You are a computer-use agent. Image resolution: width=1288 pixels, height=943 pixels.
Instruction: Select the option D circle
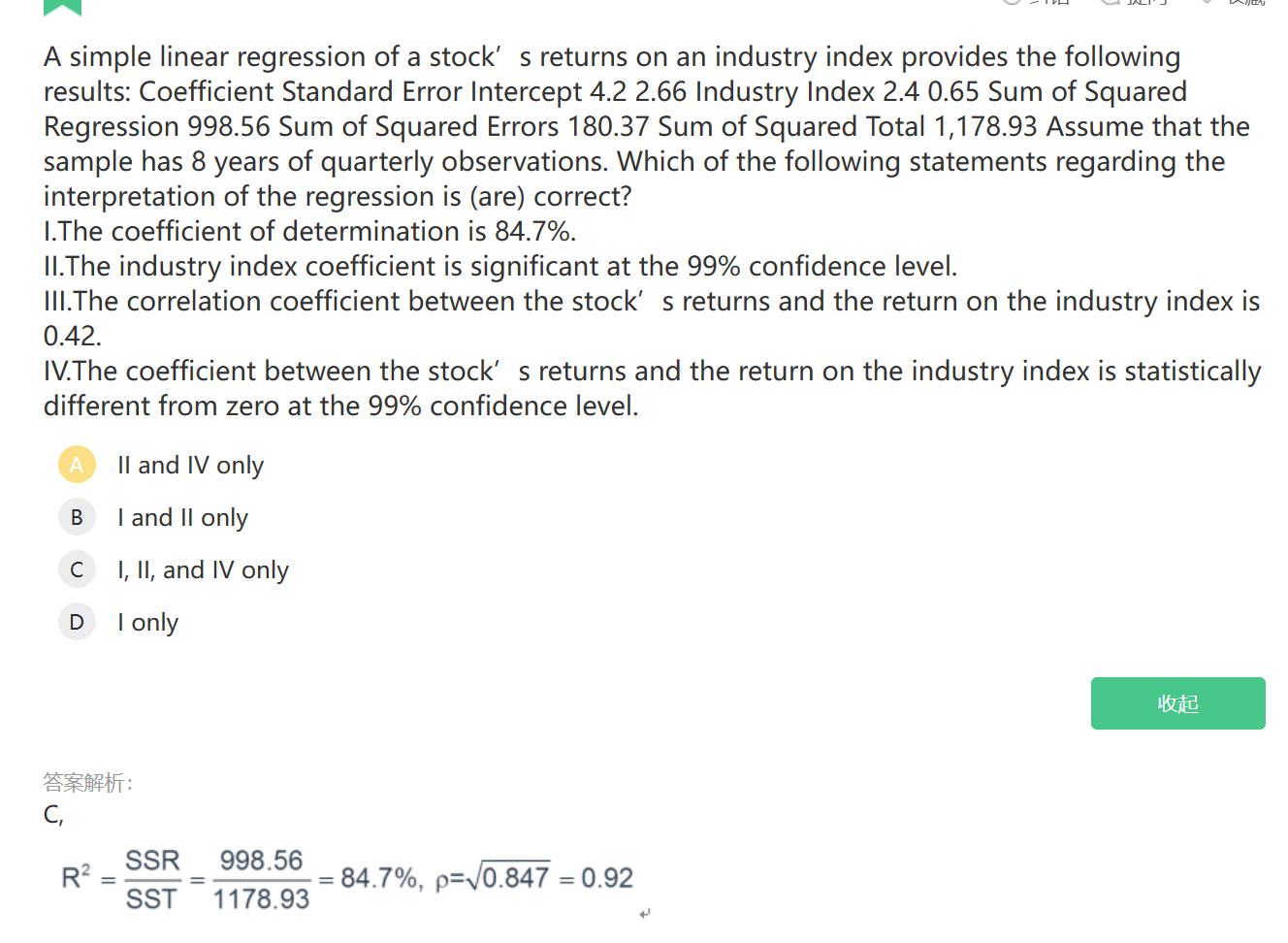77,622
